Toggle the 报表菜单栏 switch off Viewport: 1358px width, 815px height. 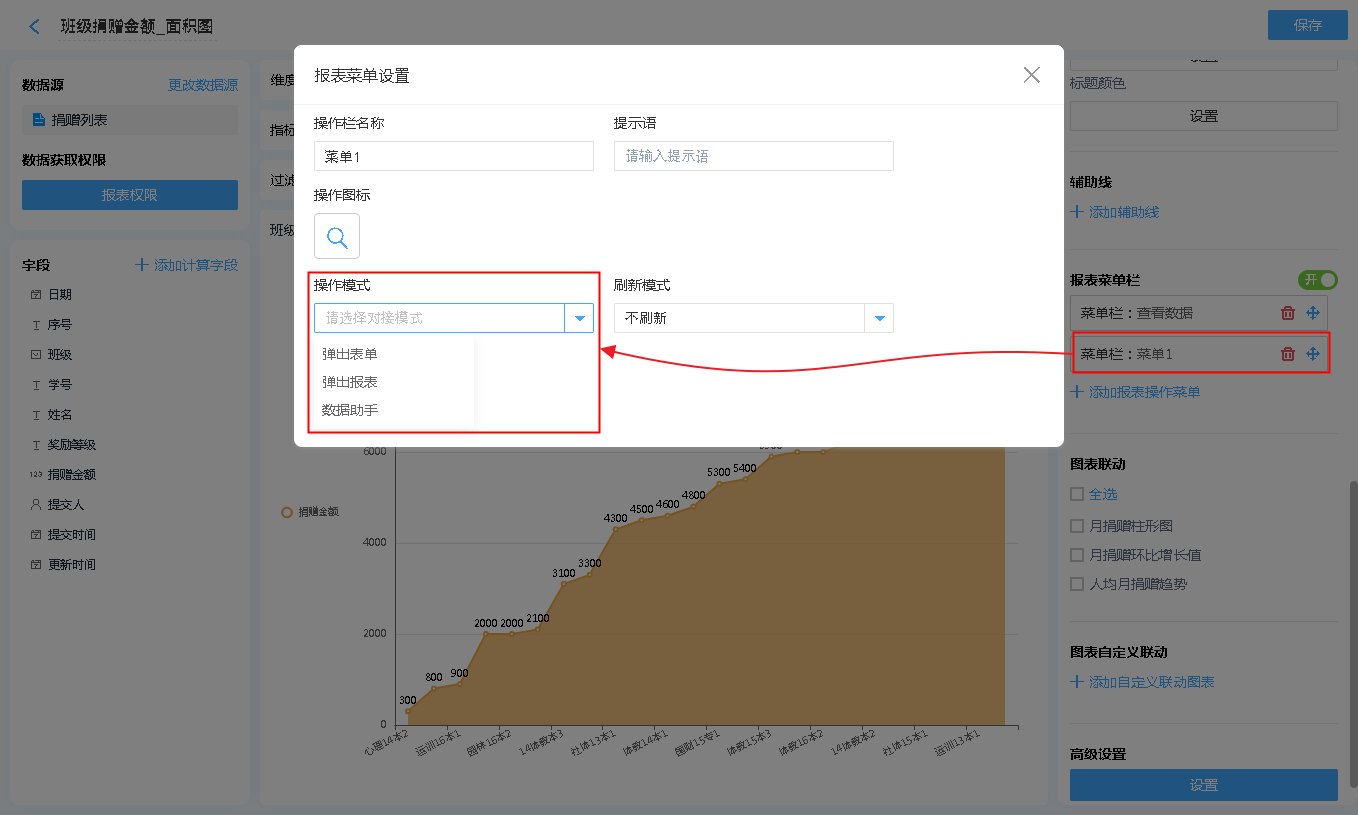point(1317,280)
